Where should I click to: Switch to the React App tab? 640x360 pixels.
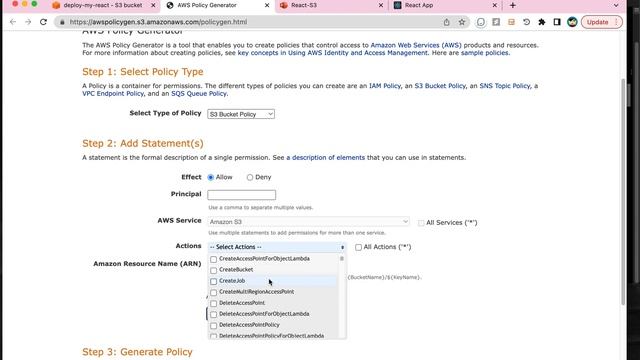click(445, 5)
